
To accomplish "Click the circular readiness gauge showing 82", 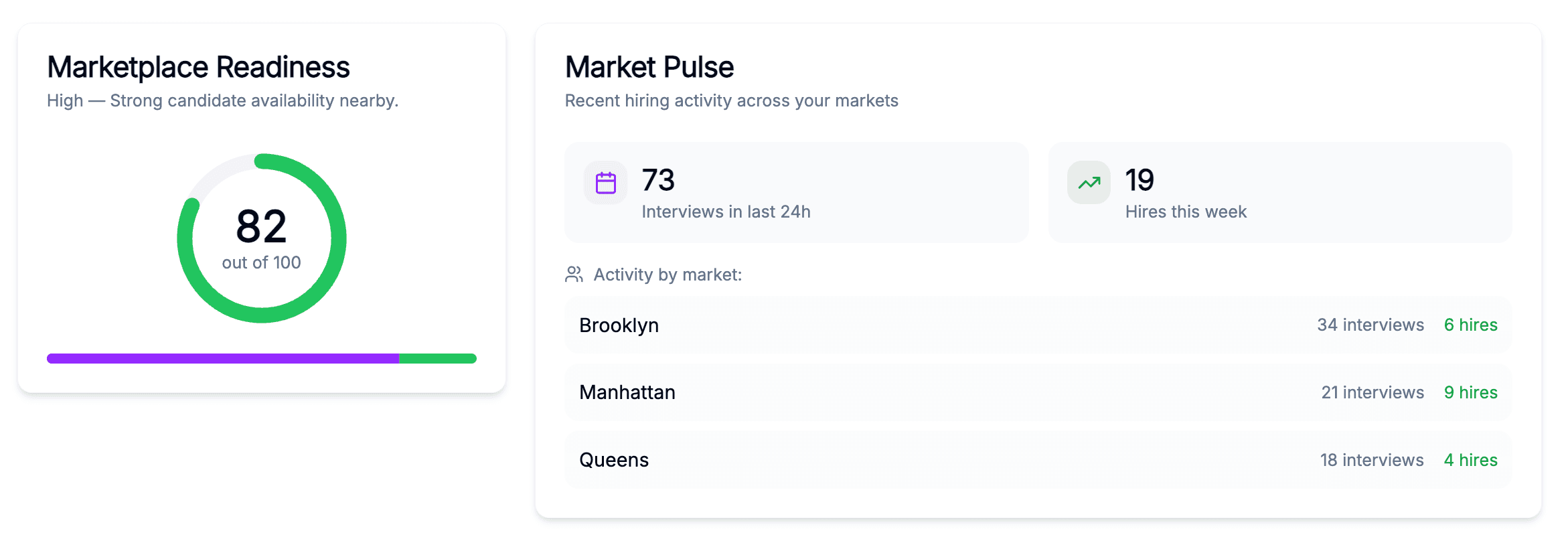I will pos(261,238).
